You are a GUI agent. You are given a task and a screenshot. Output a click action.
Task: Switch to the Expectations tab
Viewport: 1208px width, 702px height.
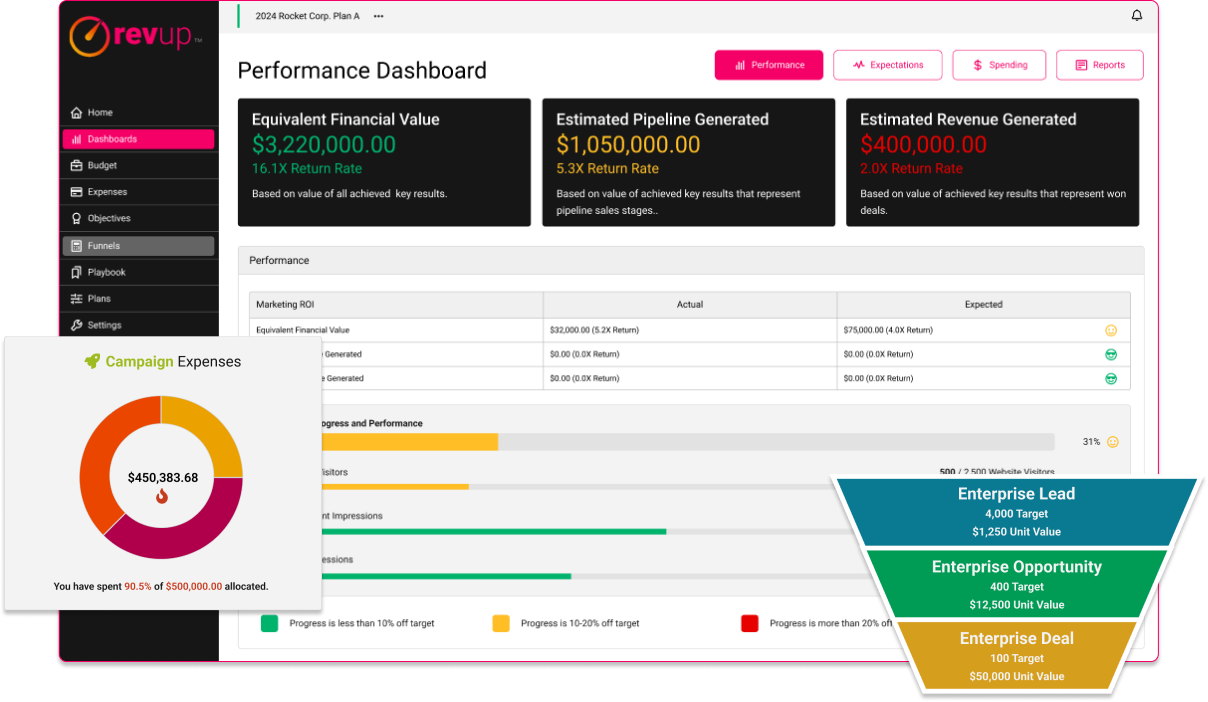[887, 64]
